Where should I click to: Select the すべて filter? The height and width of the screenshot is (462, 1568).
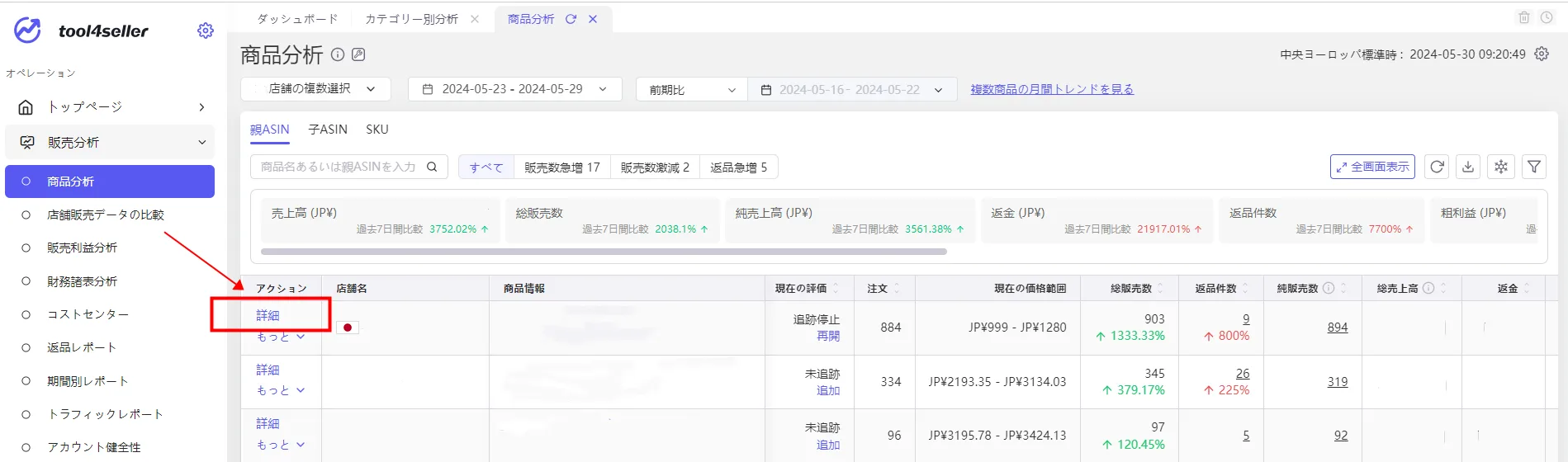pyautogui.click(x=486, y=167)
